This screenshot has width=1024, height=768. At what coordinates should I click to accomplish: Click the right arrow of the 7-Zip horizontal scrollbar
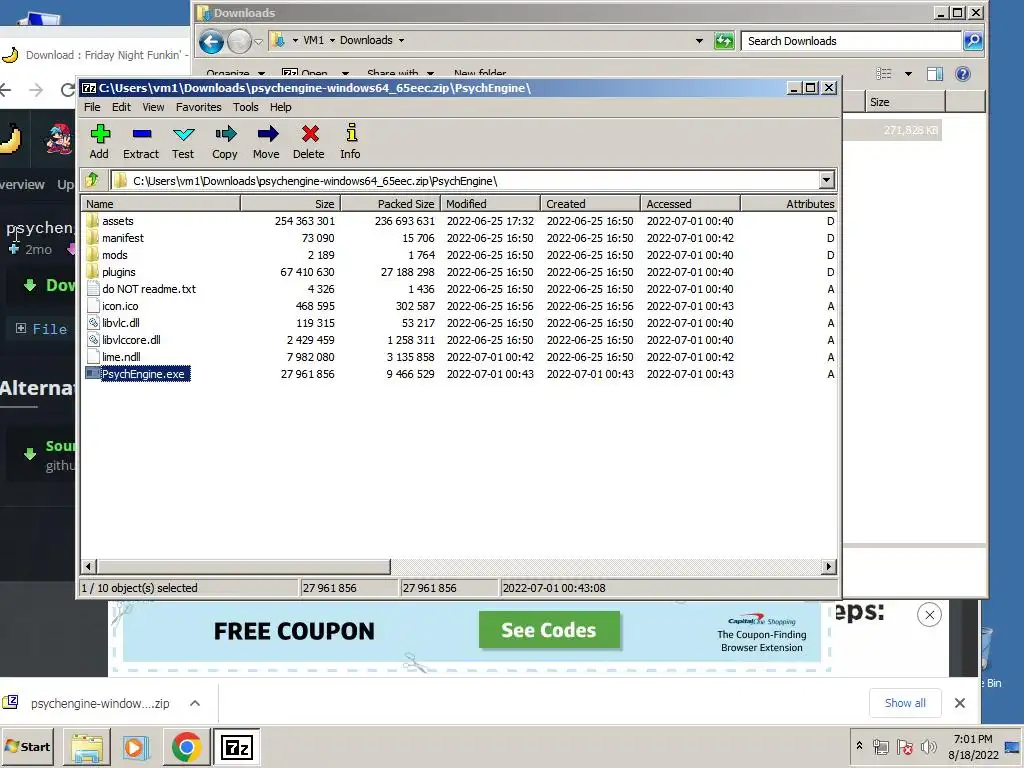tap(829, 566)
